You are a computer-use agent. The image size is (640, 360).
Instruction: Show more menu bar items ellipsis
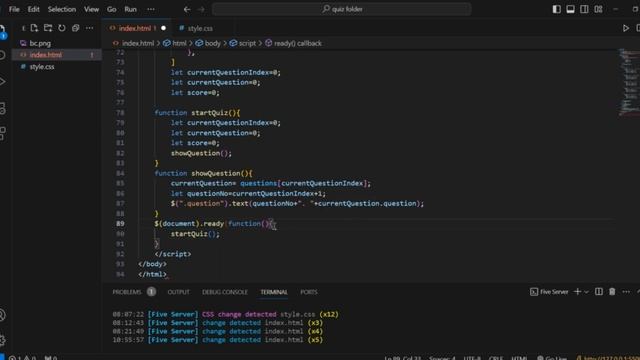151,9
